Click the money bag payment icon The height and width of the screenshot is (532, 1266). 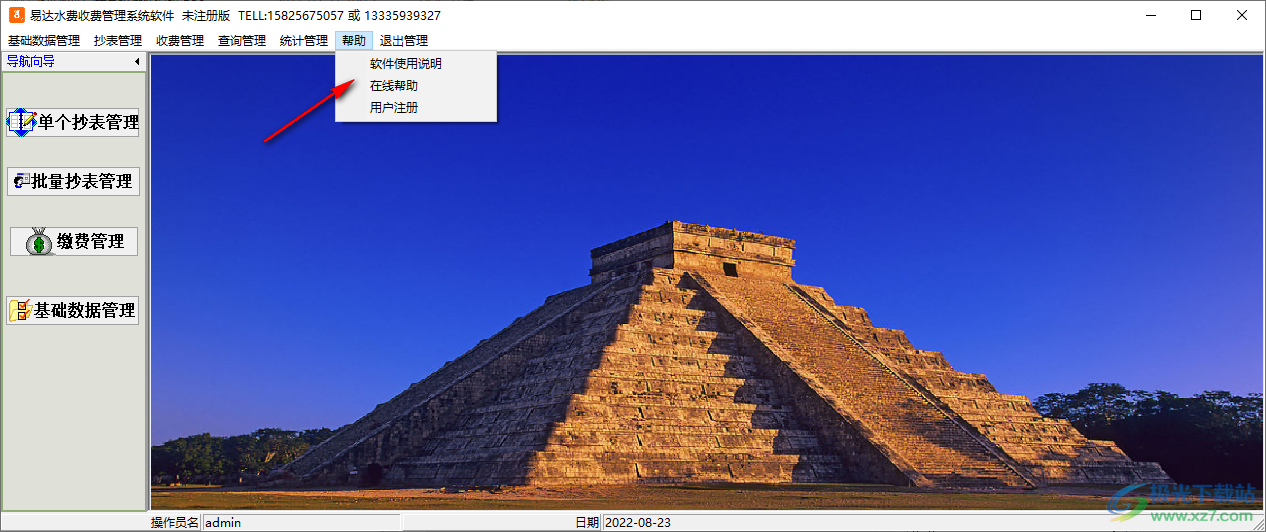tap(39, 241)
